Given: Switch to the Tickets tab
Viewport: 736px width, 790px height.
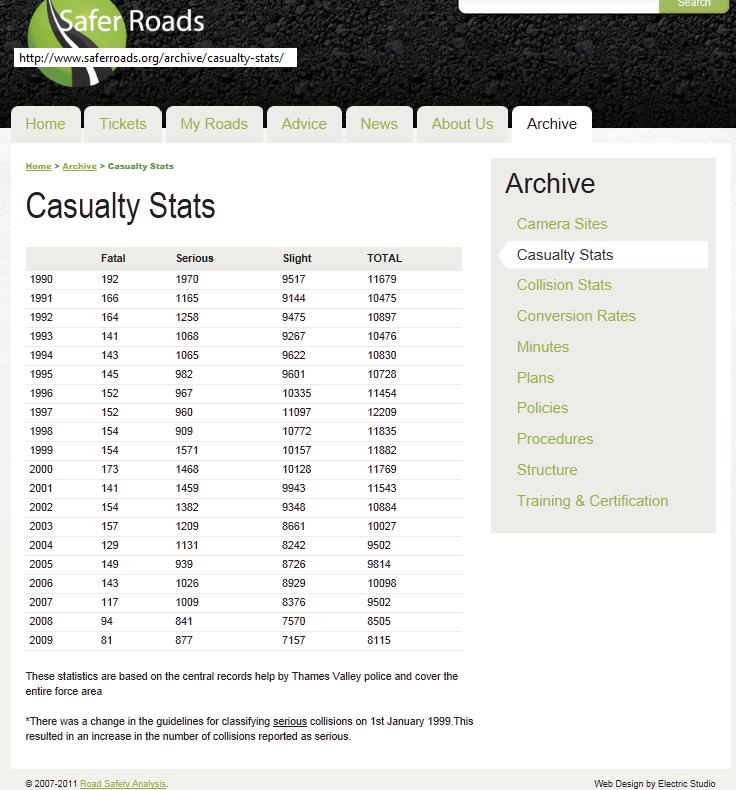Looking at the screenshot, I should [123, 124].
